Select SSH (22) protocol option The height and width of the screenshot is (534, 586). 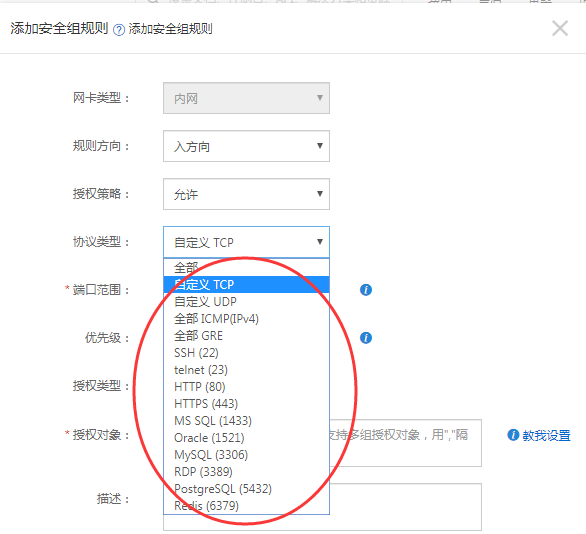coord(246,353)
